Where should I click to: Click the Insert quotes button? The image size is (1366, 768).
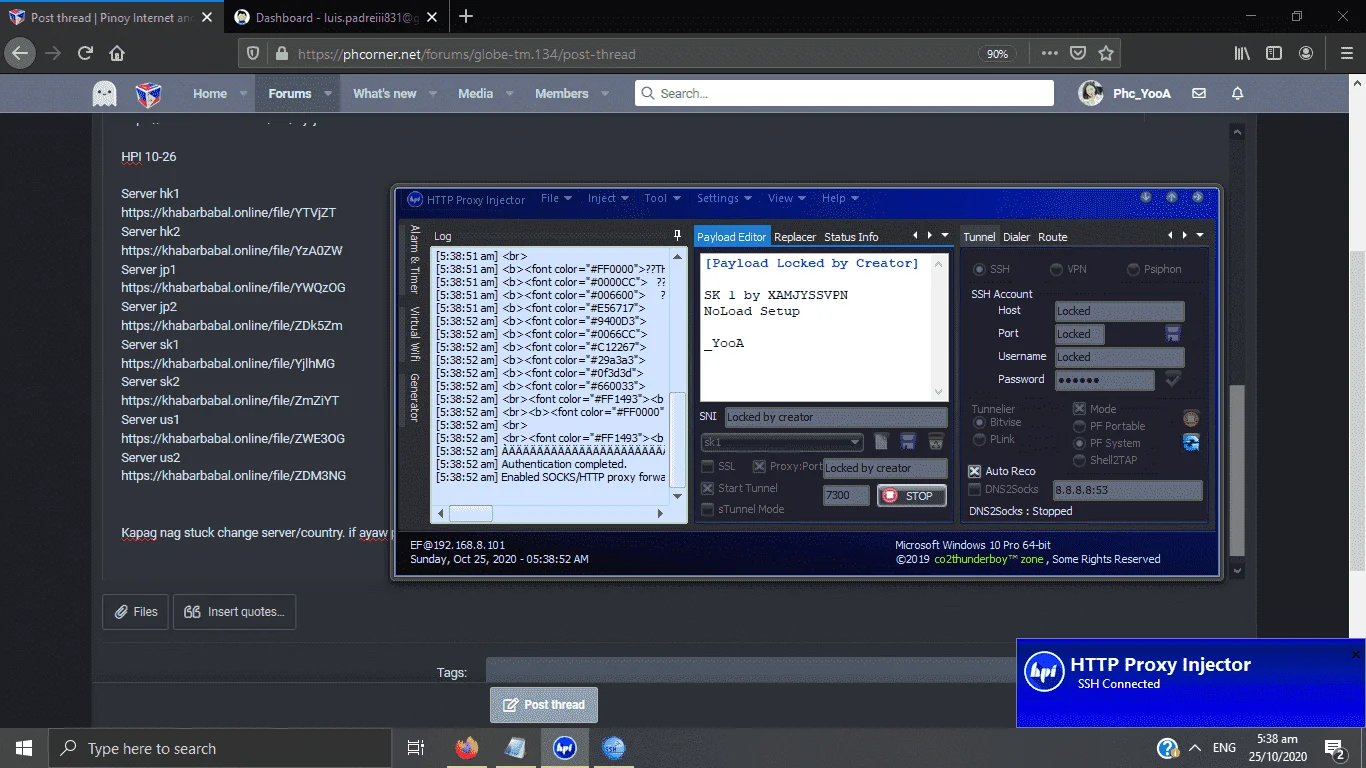pos(234,611)
